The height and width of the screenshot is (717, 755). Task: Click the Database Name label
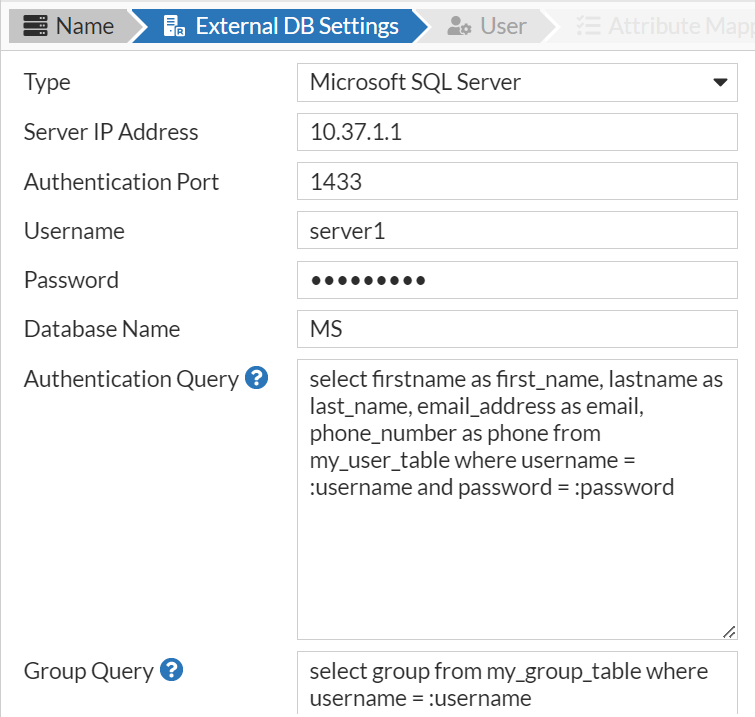(102, 329)
